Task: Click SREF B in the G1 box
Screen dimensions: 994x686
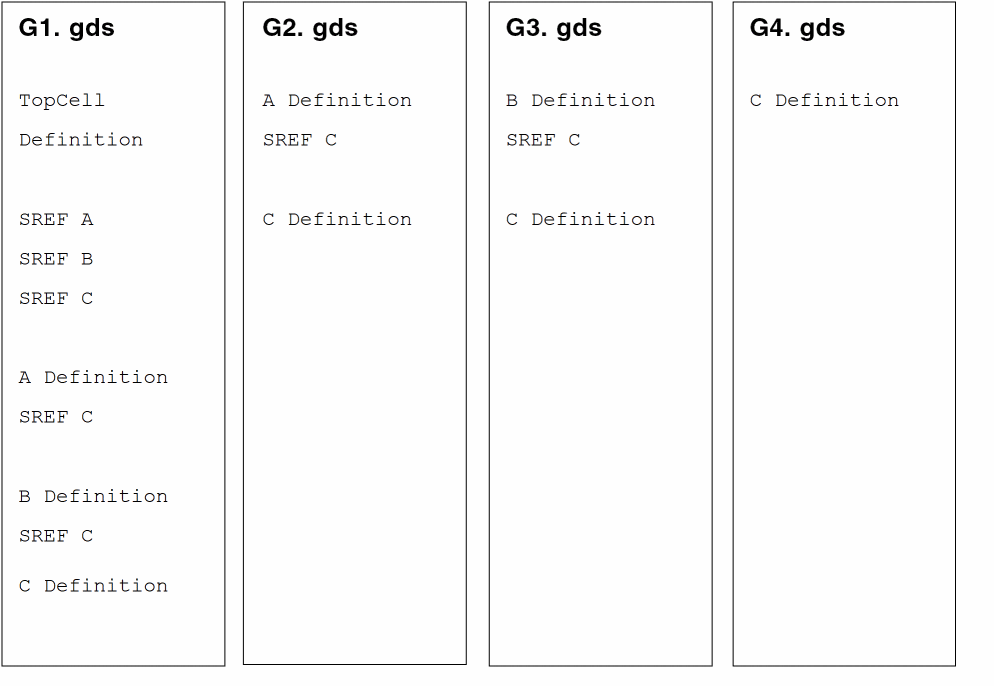Action: click(x=56, y=259)
